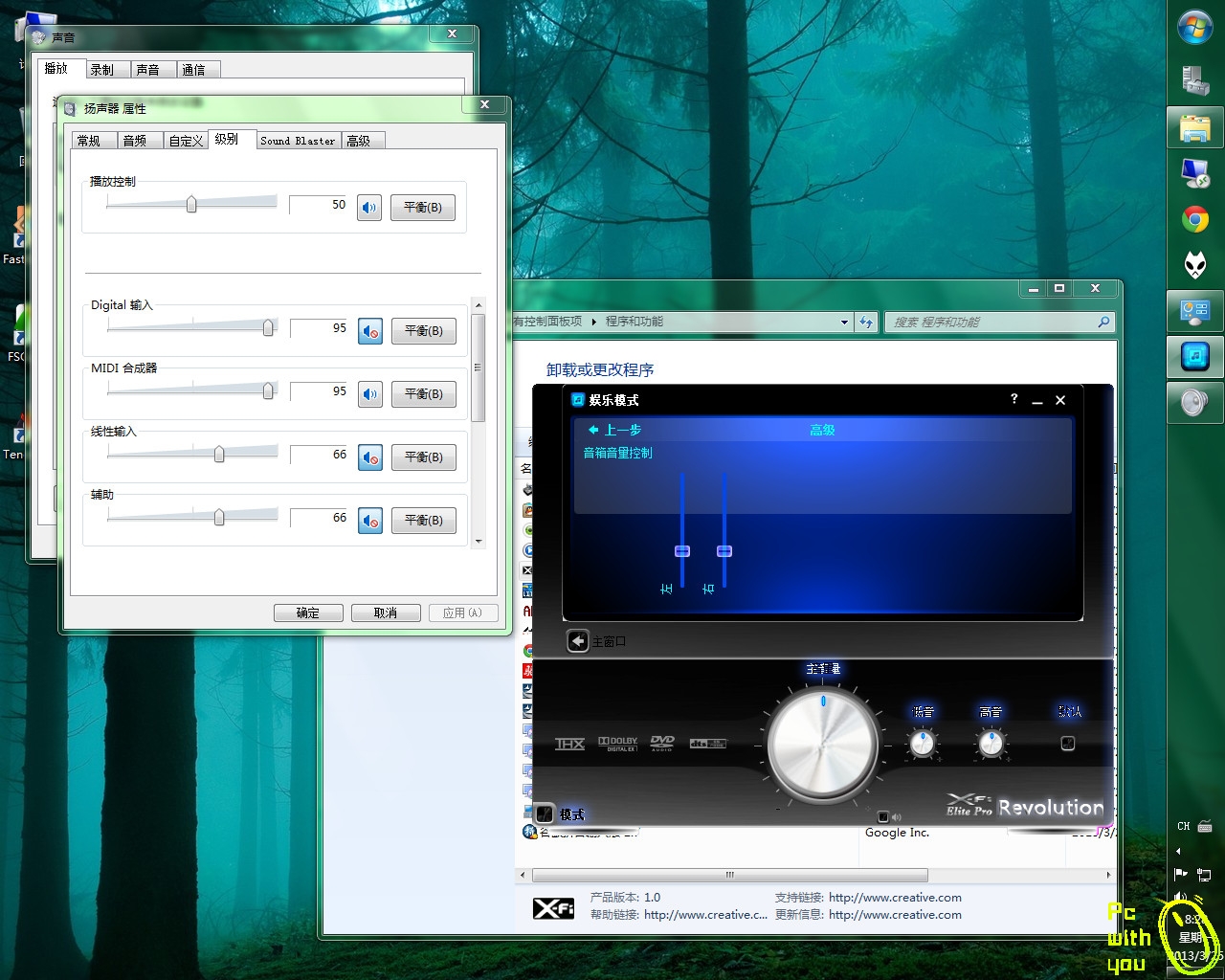The image size is (1225, 980).
Task: Toggle the default (默认) checkbox in console
Action: (x=1068, y=744)
